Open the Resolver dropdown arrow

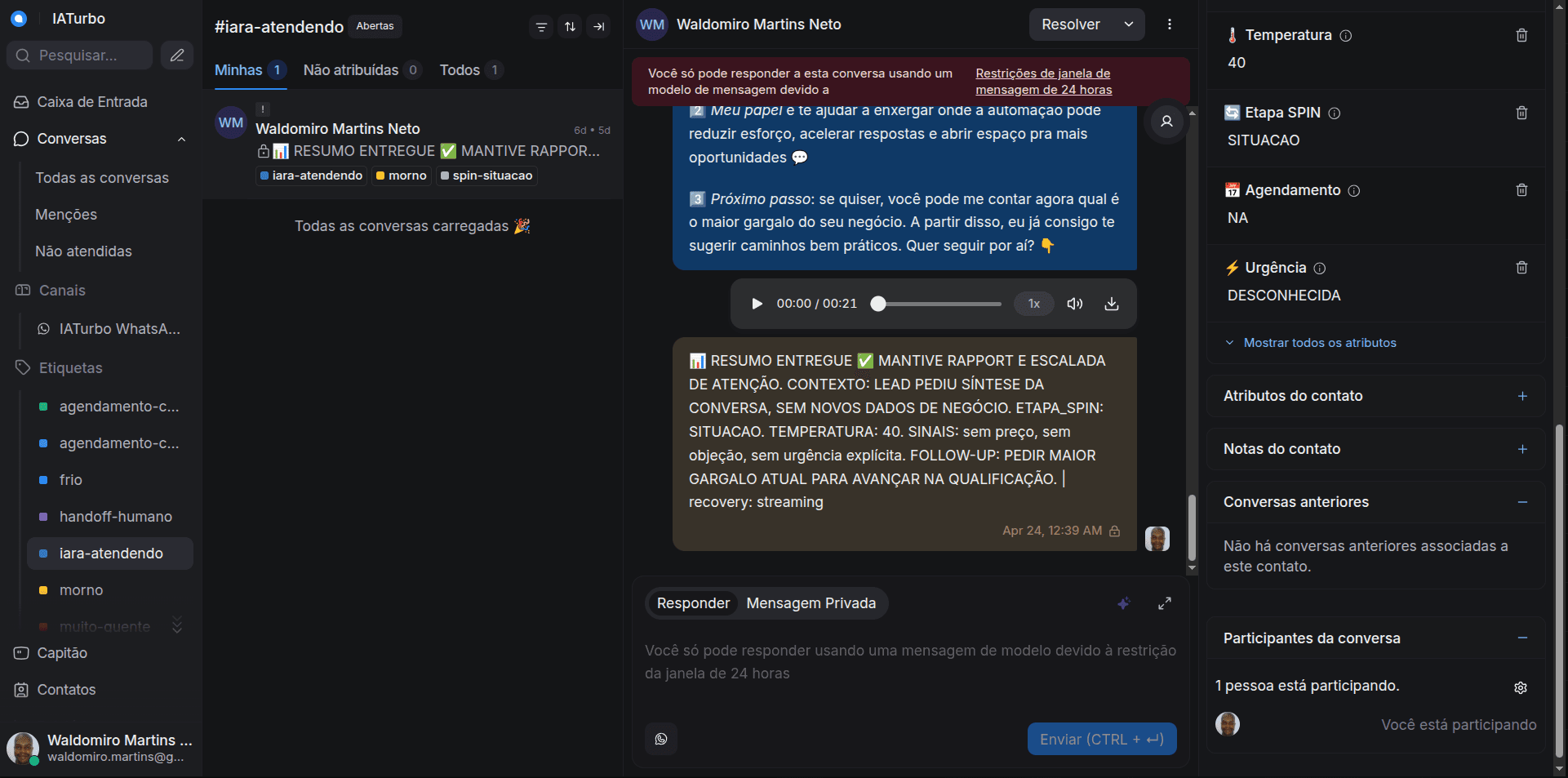coord(1130,24)
